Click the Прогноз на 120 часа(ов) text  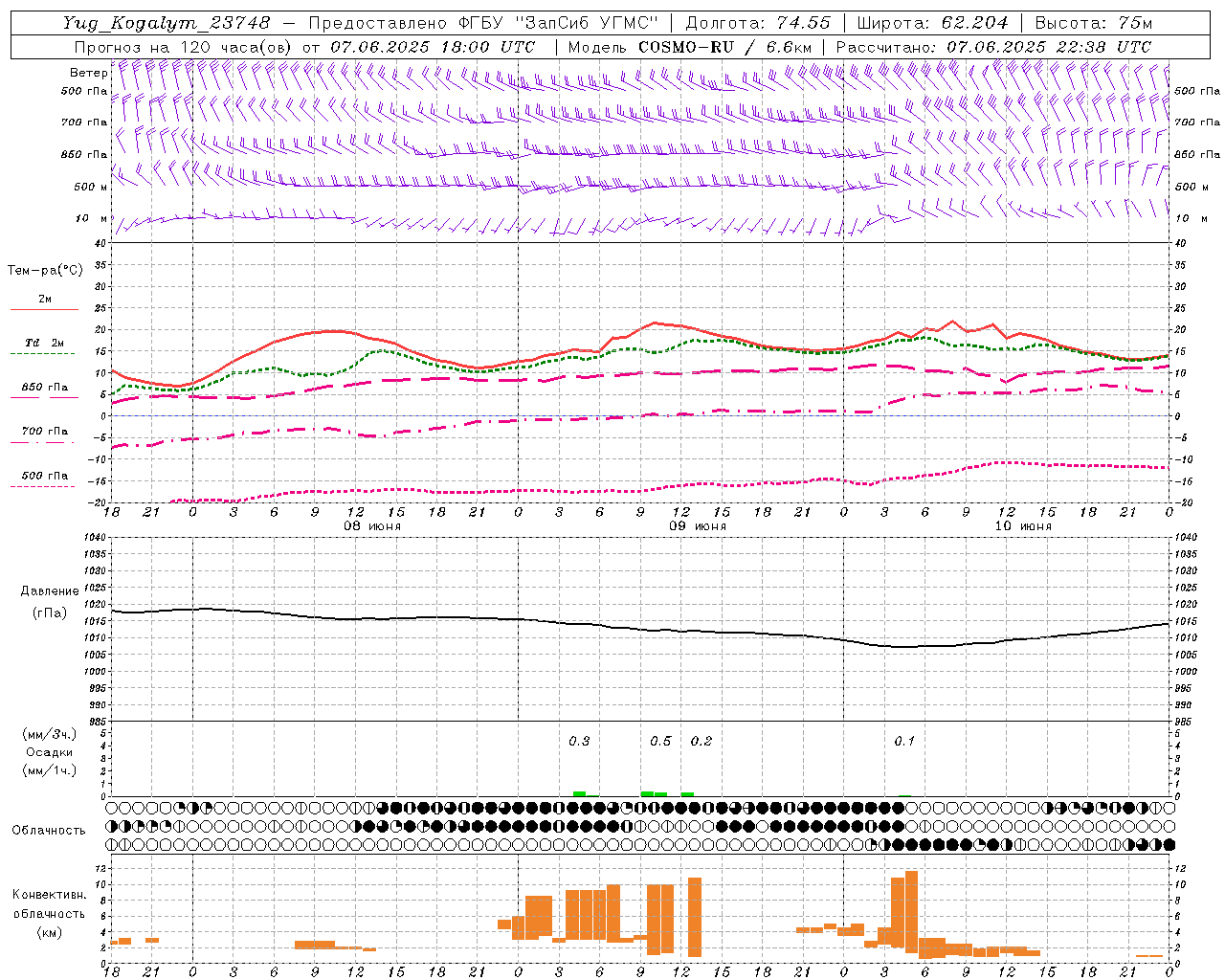tap(185, 47)
